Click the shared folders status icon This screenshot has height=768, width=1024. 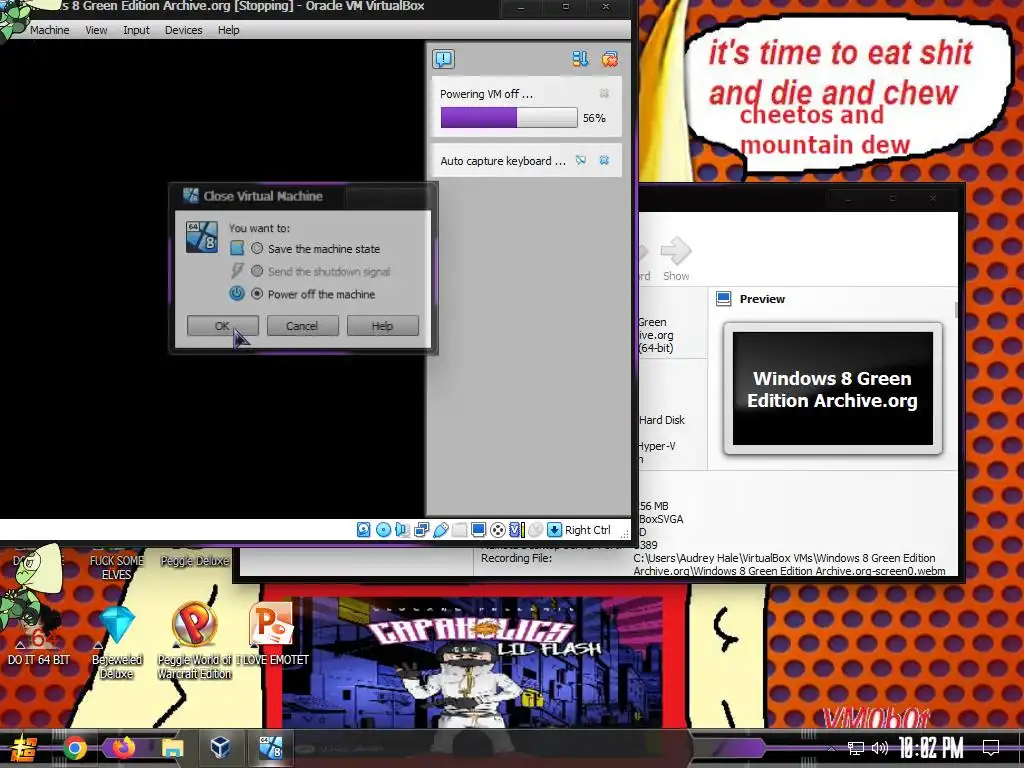(x=460, y=530)
